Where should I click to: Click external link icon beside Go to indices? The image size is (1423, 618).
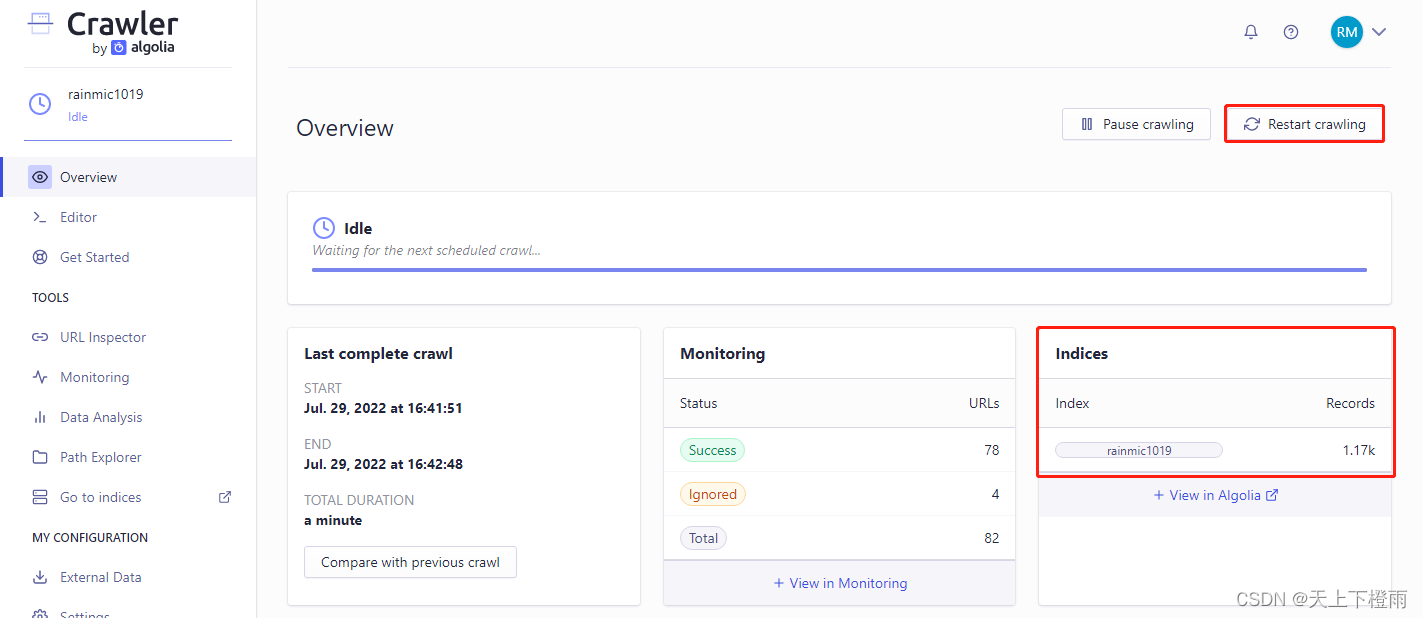[225, 497]
